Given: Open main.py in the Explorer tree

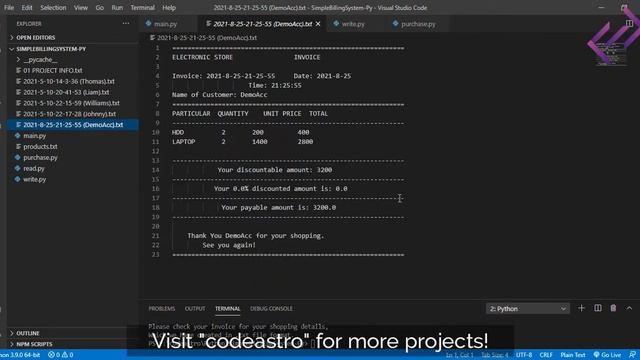Looking at the screenshot, I should pyautogui.click(x=35, y=136).
